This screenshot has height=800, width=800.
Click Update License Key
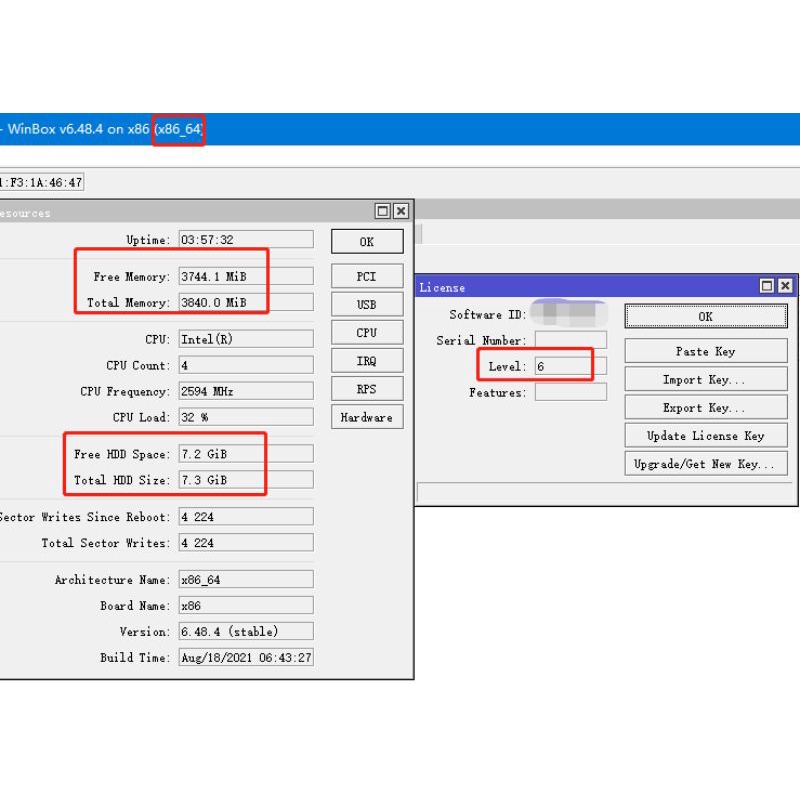coord(706,436)
